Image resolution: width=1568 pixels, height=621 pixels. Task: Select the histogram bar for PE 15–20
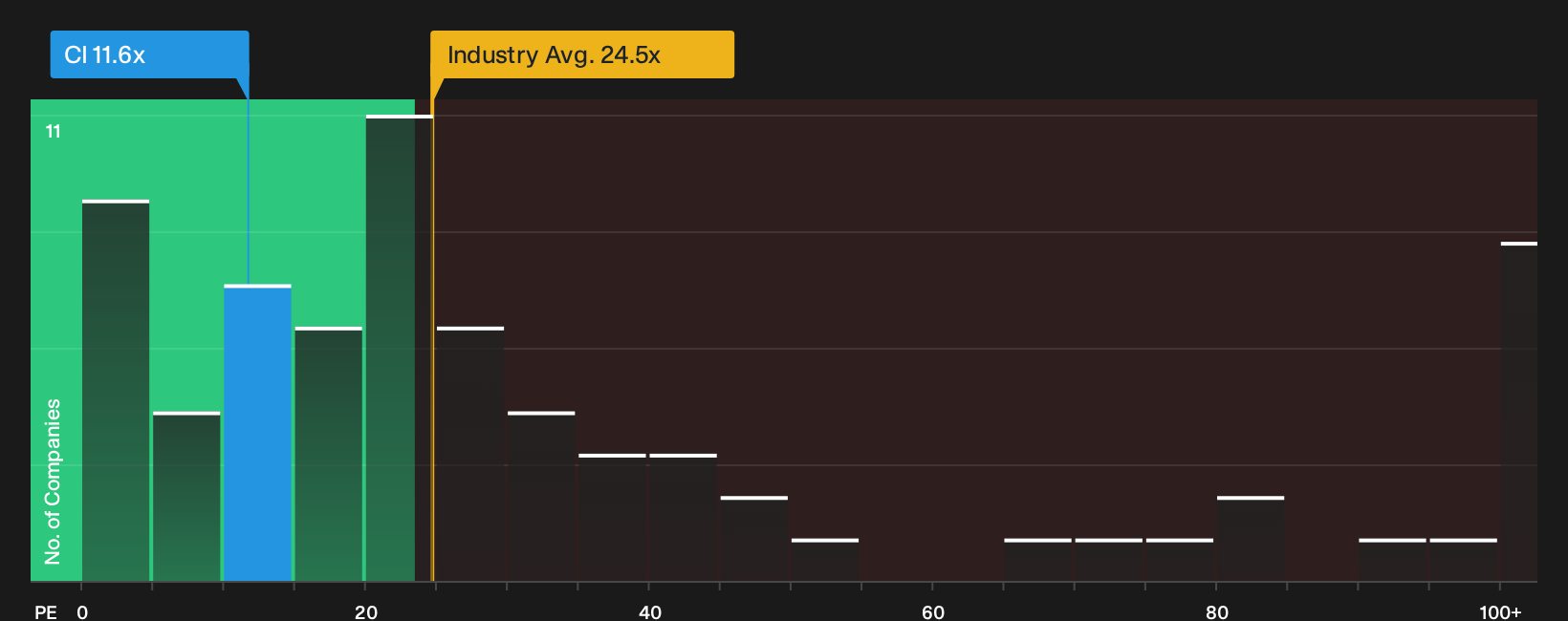329,454
